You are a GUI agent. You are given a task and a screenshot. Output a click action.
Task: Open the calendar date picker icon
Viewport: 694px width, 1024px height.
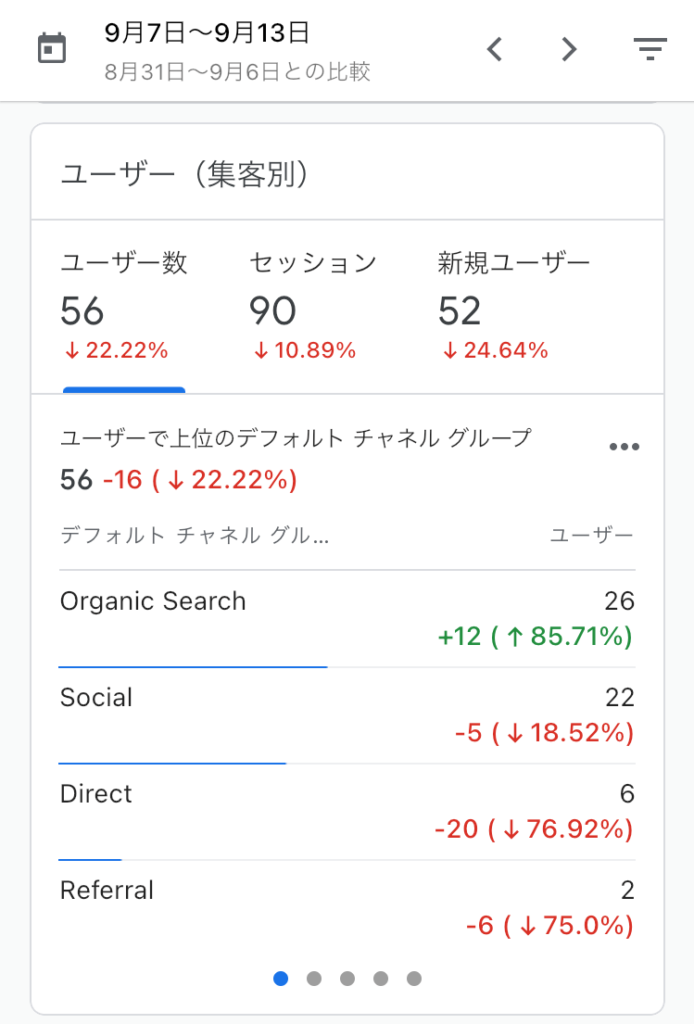52,48
